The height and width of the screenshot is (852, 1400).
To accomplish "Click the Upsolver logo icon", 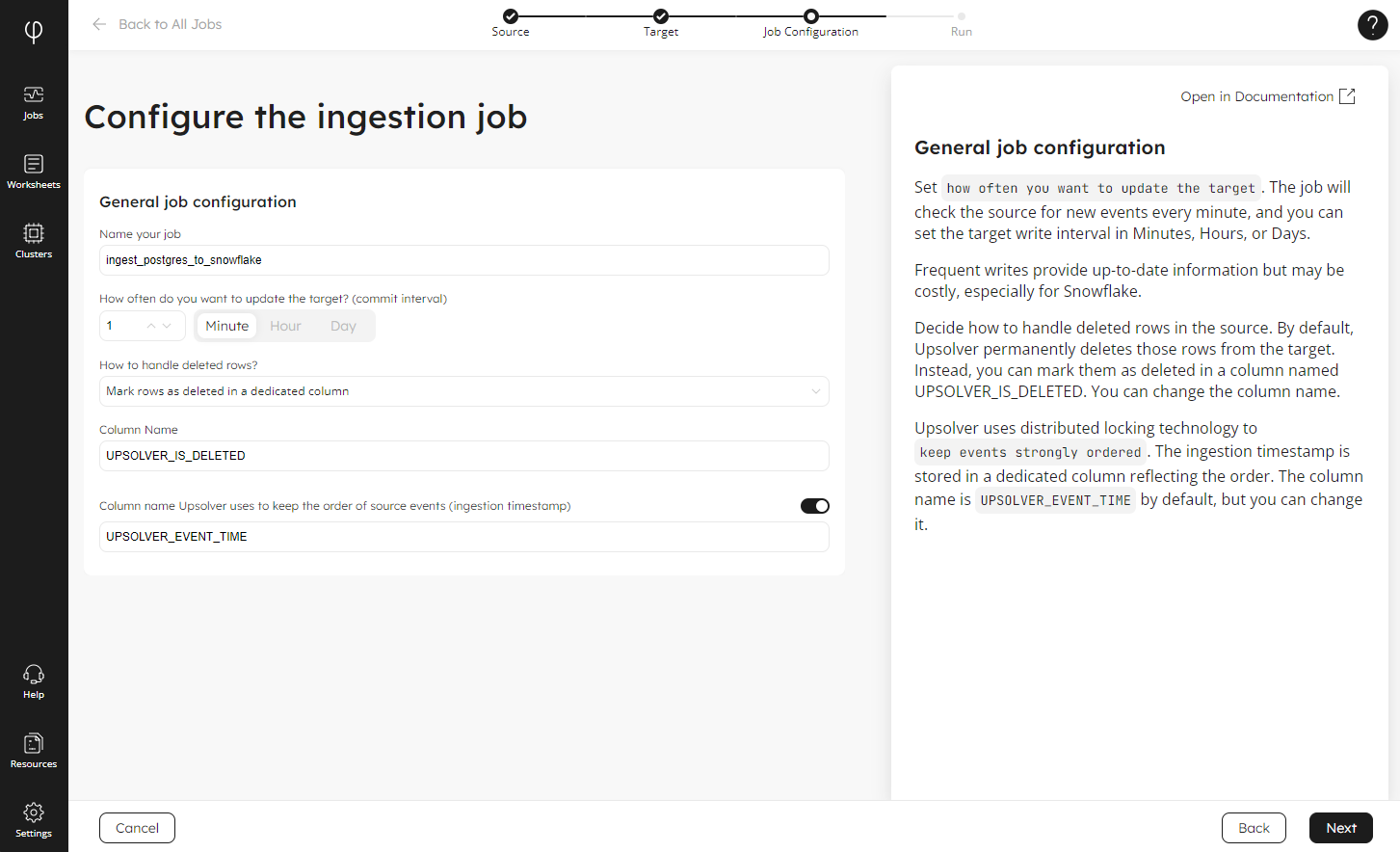I will [x=34, y=32].
